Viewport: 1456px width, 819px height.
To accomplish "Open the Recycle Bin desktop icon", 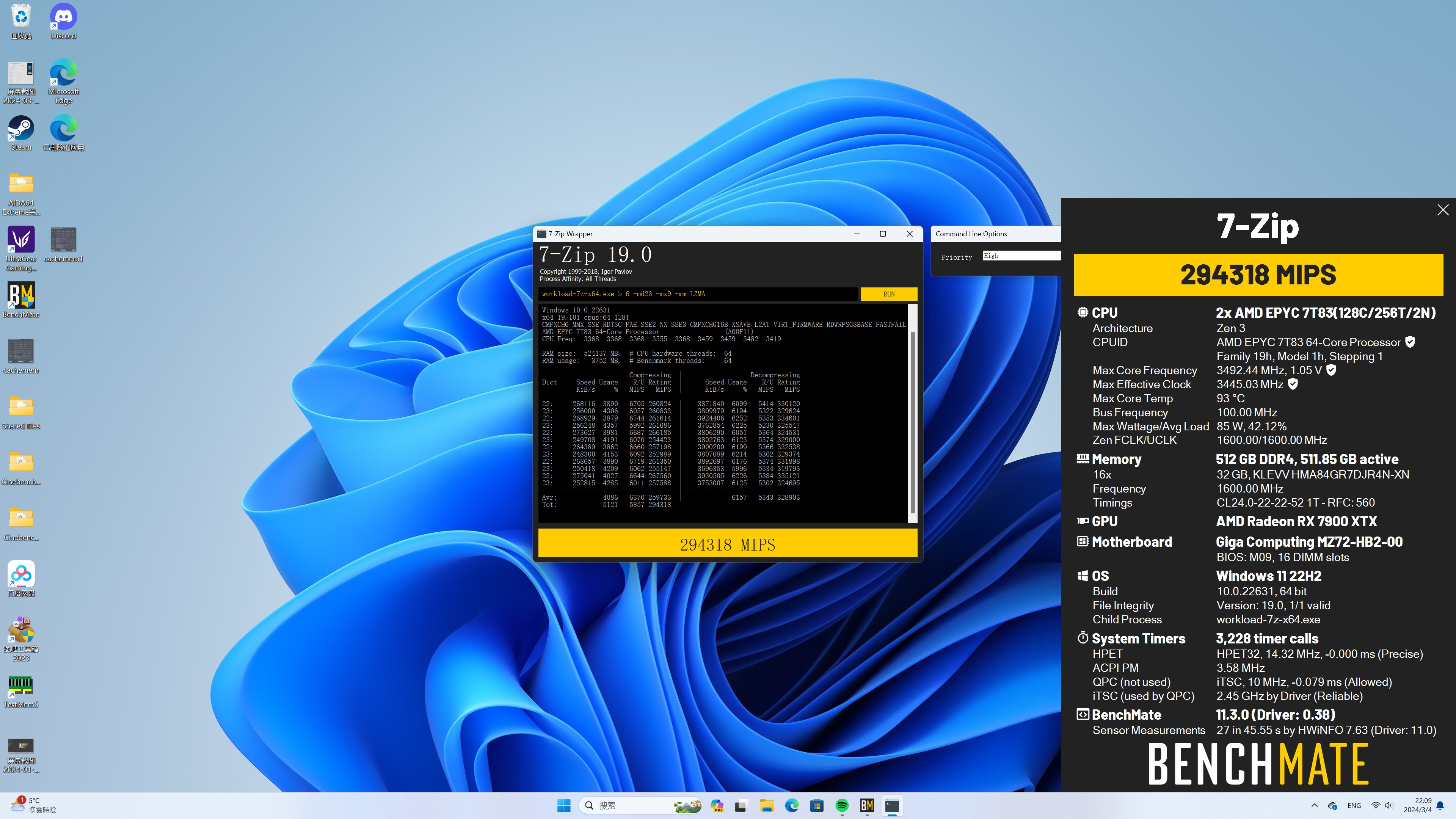I will [x=21, y=22].
